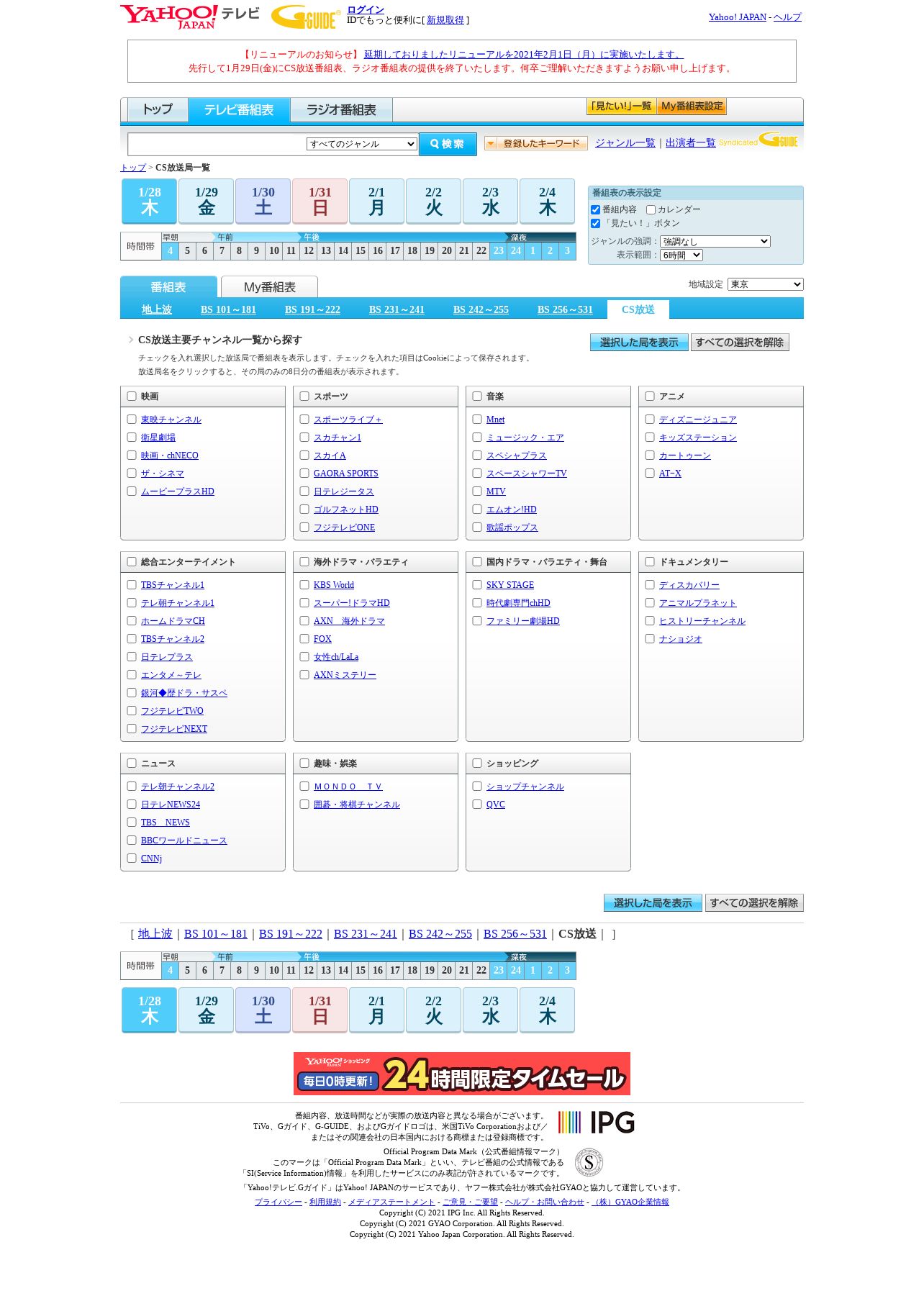Enable the カレンダー checkbox
Viewport: 924px width, 1296px height.
coord(651,209)
